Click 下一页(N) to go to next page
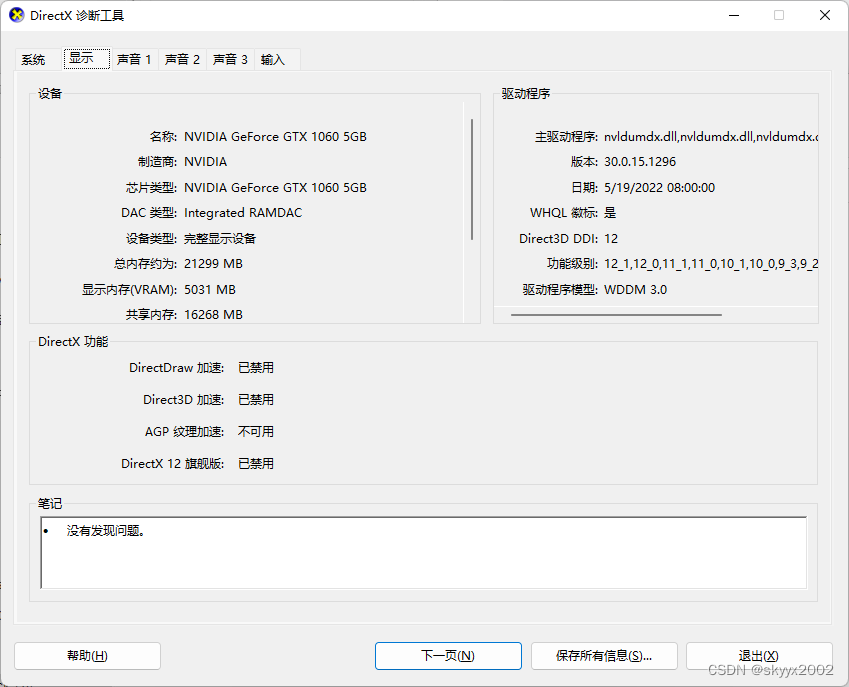 (448, 656)
